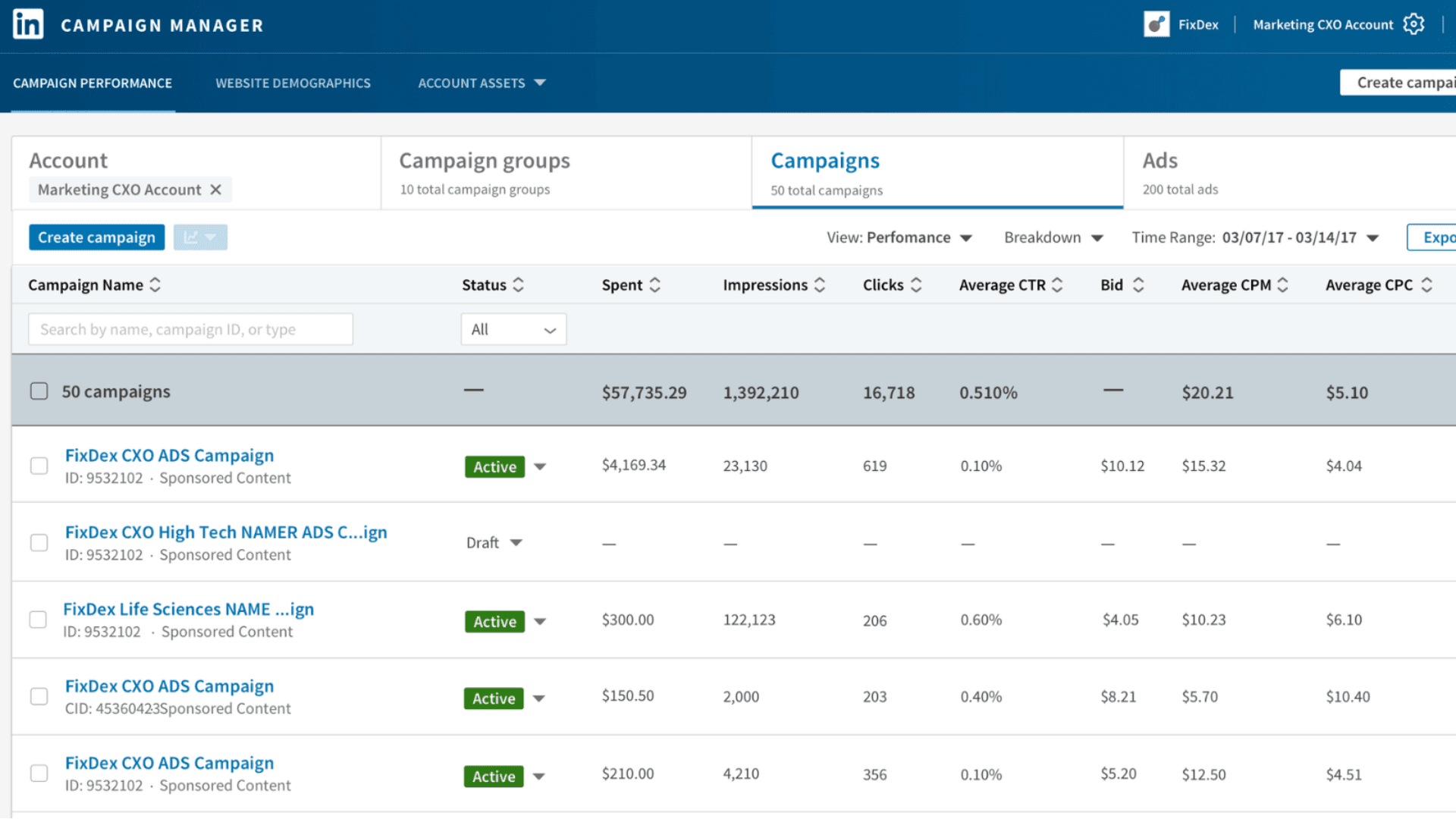This screenshot has height=819, width=1456.
Task: Sort by Impressions column arrows
Action: 820,285
